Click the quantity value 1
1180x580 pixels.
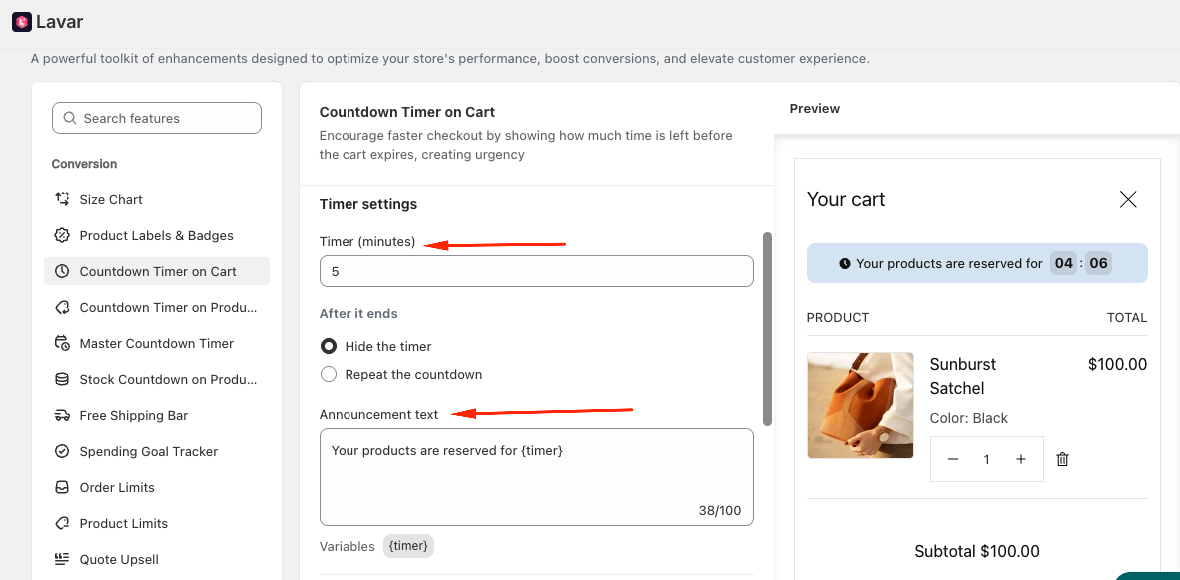987,460
